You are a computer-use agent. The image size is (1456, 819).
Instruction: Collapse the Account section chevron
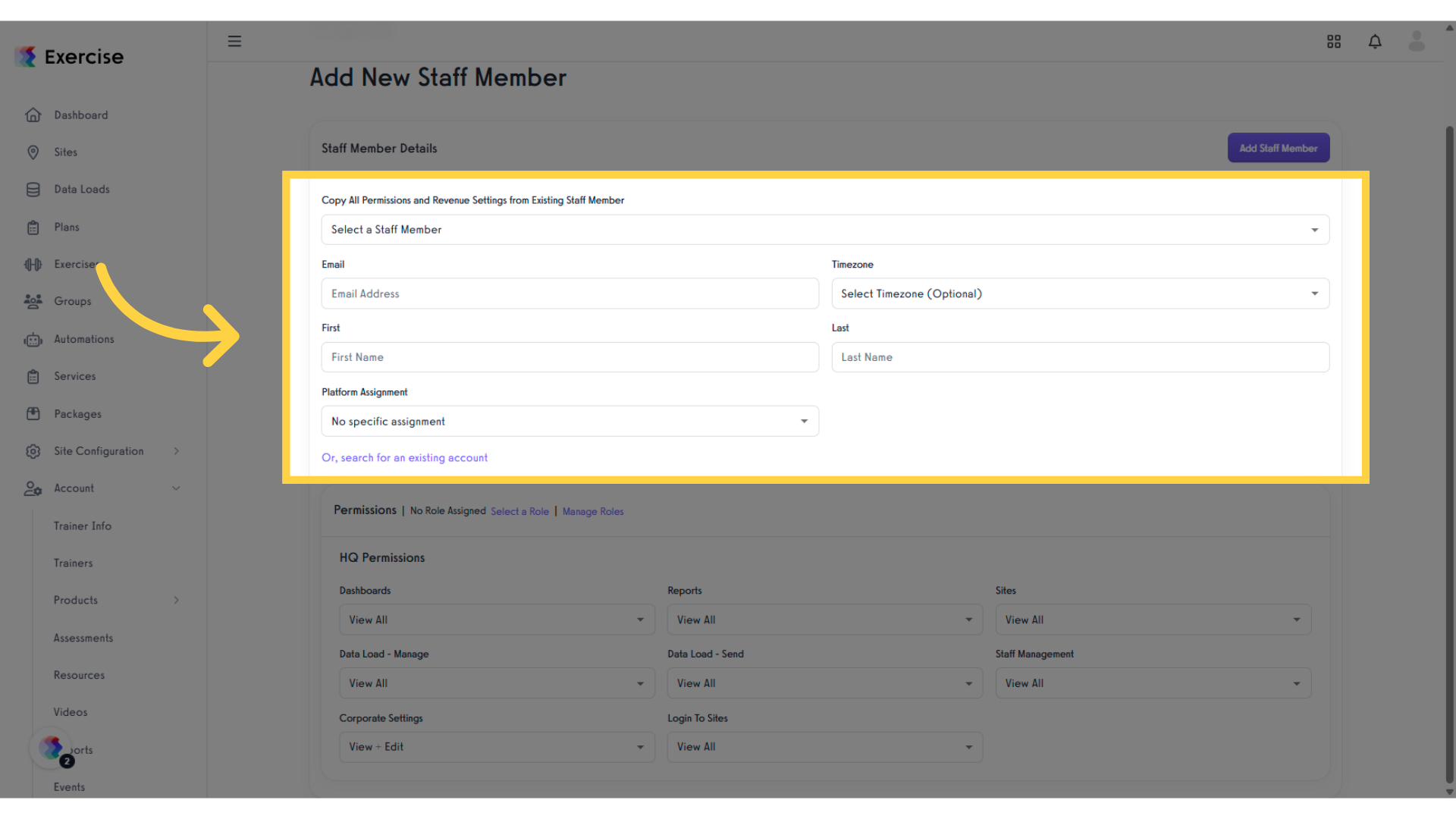coord(177,488)
